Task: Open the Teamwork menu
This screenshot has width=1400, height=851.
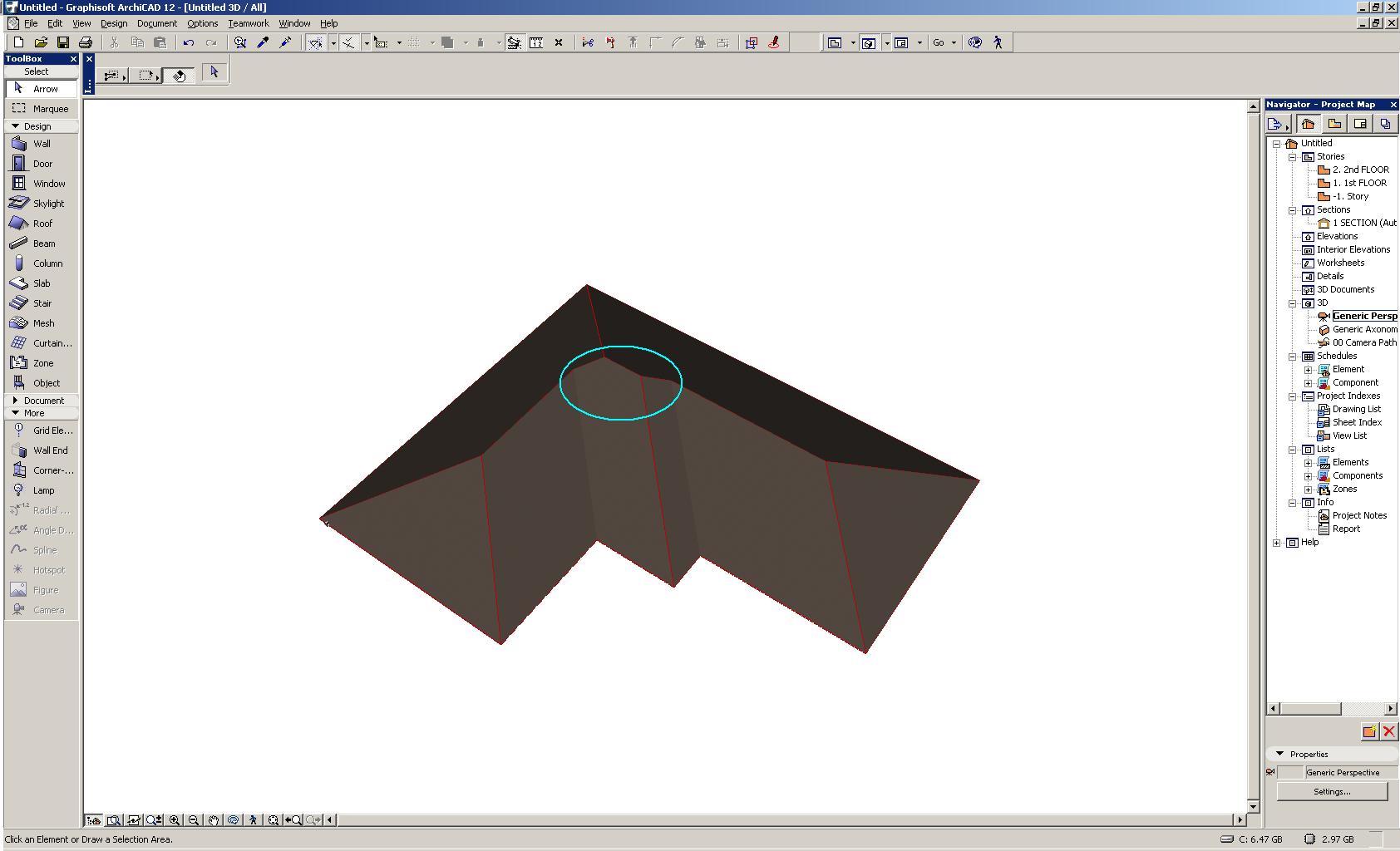Action: pos(248,23)
